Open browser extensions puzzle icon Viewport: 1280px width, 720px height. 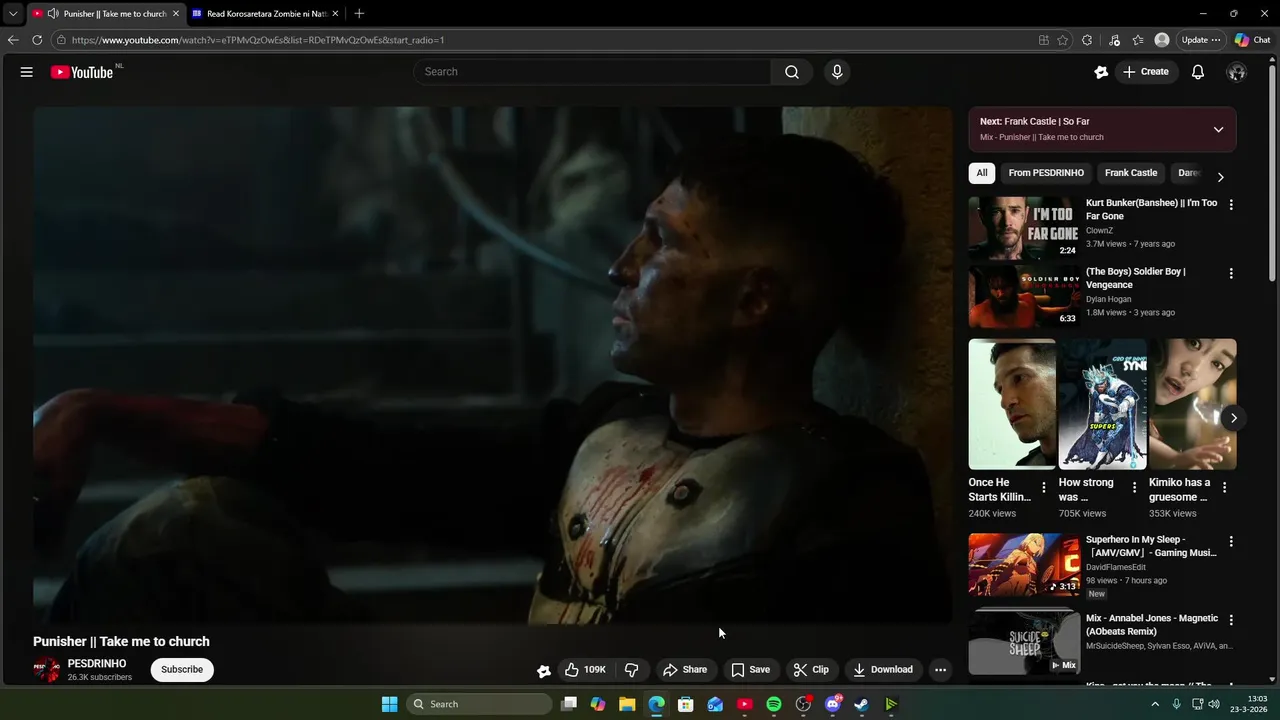pyautogui.click(x=1087, y=40)
